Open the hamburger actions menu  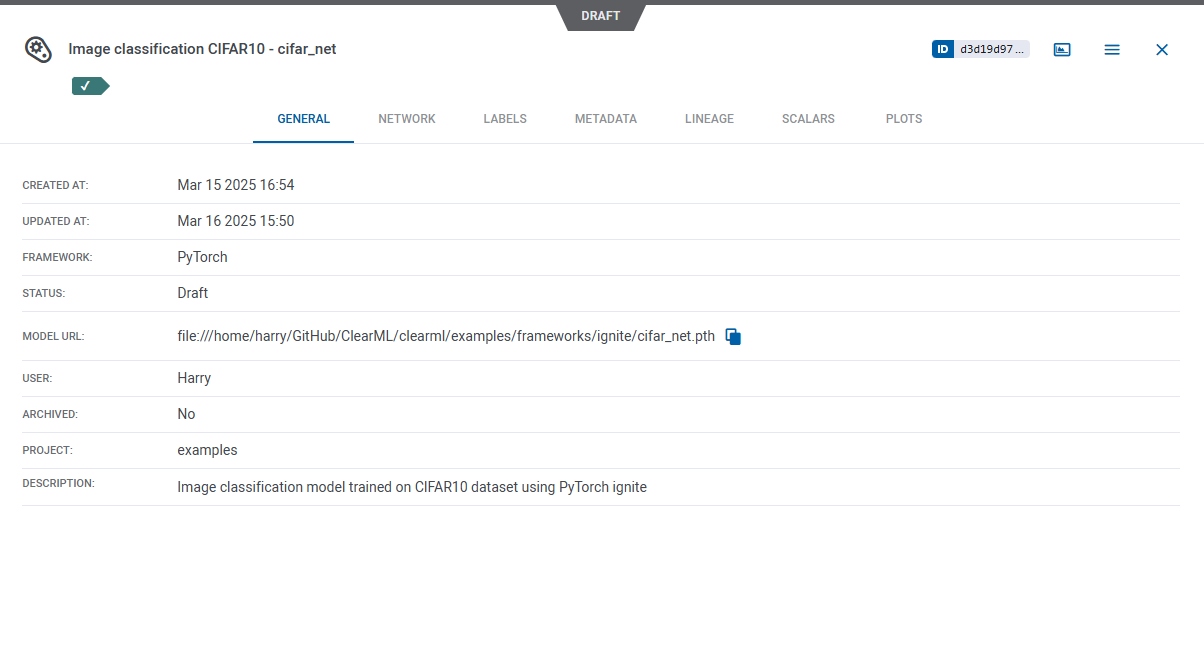click(x=1112, y=49)
